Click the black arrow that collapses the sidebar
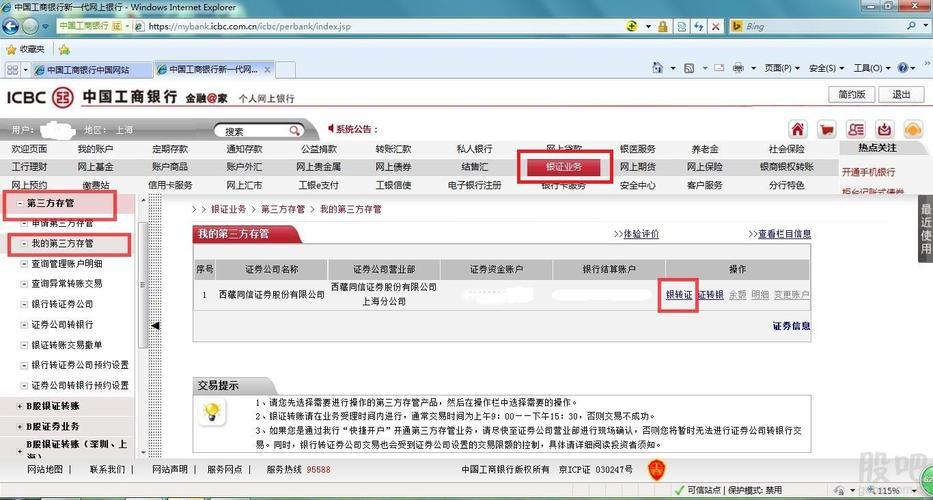 click(155, 326)
